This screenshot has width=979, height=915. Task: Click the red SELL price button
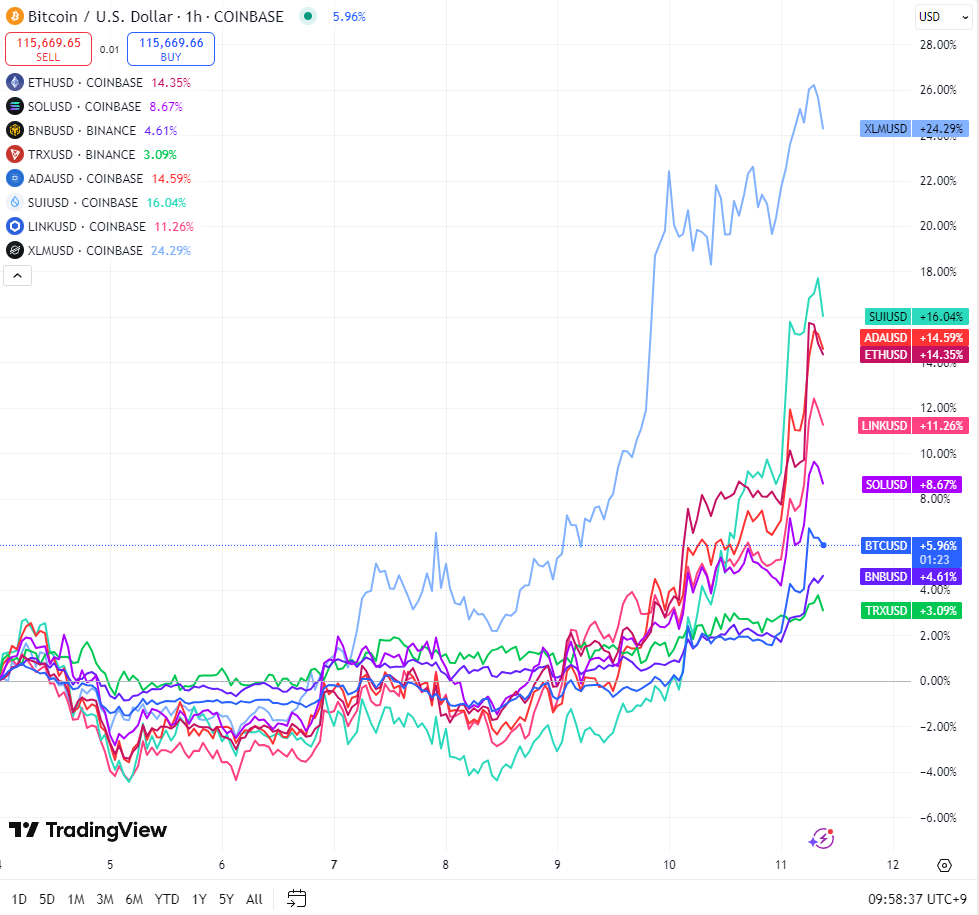pyautogui.click(x=49, y=49)
